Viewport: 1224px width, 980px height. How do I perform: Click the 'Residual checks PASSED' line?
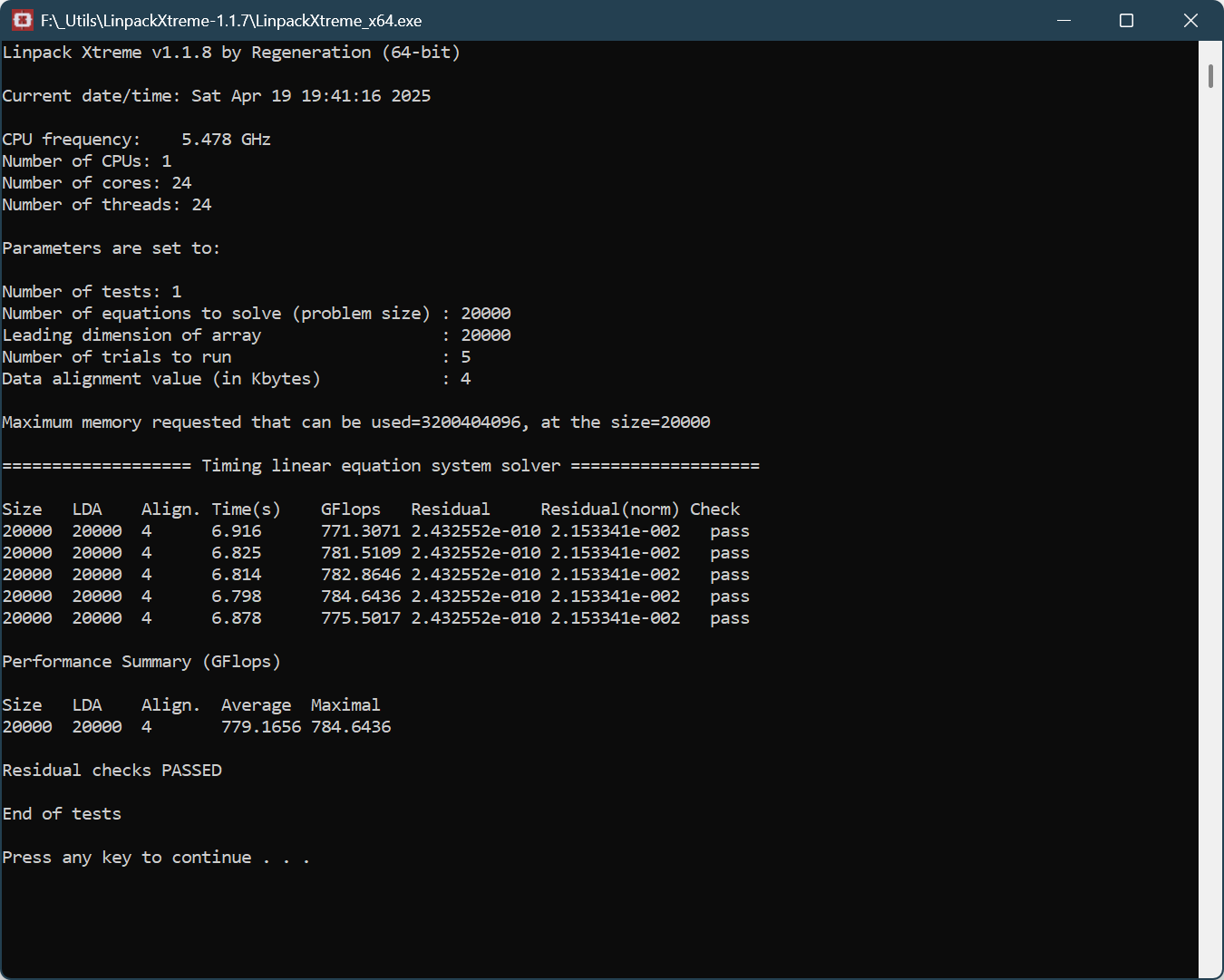pyautogui.click(x=112, y=771)
